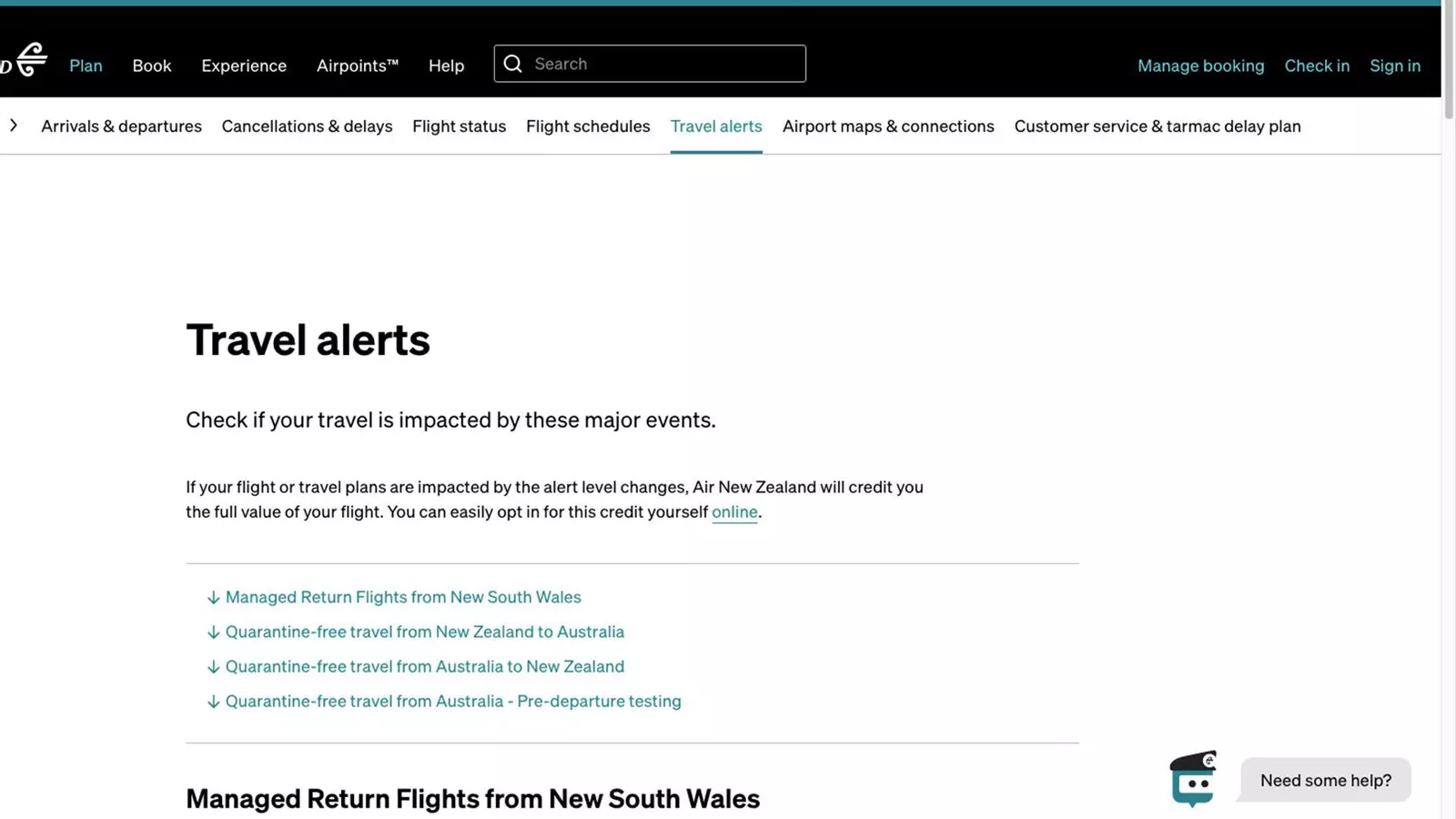Go to Cancellations & delays tab
1456x819 pixels.
[x=307, y=126]
